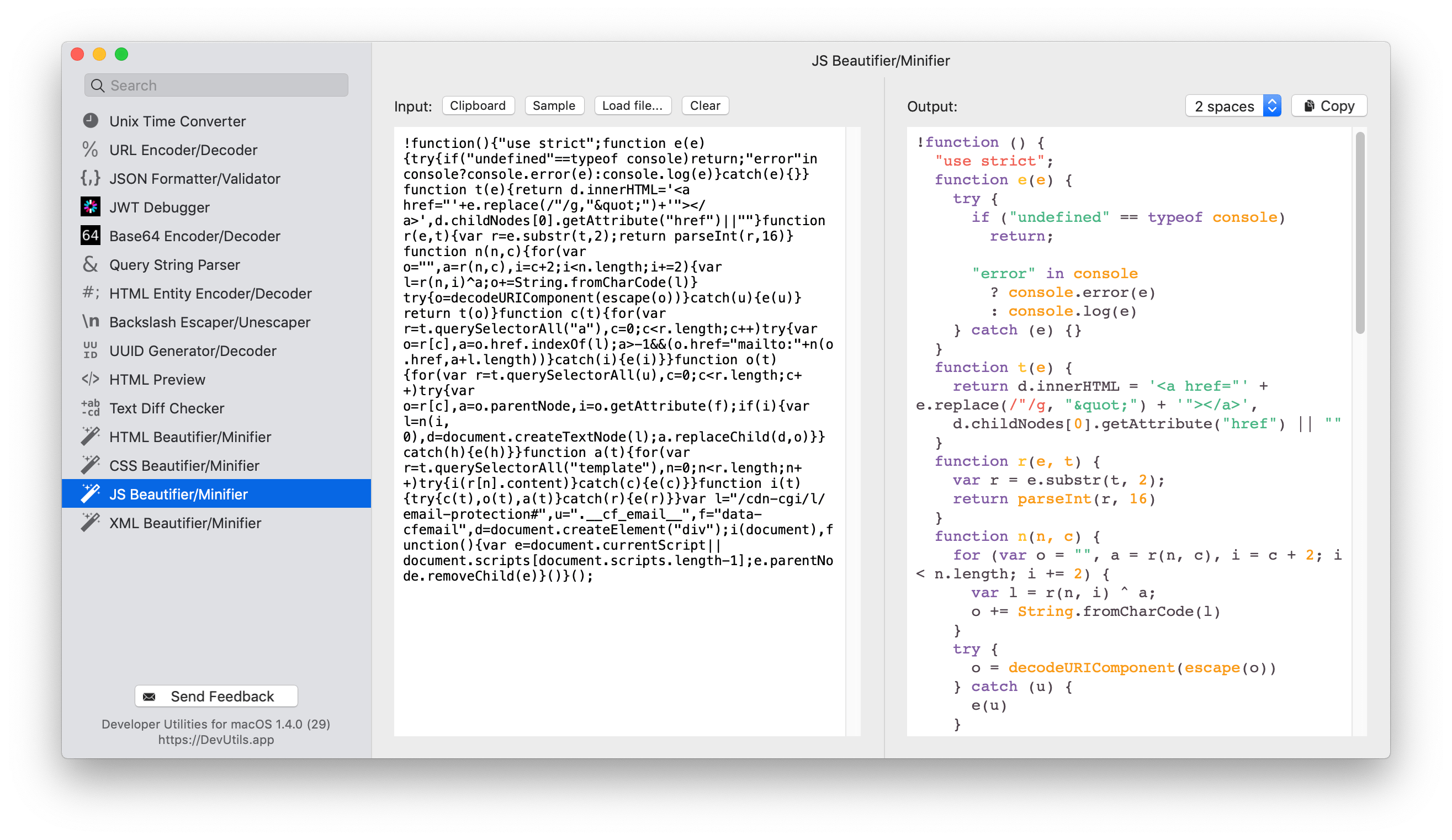This screenshot has height=840, width=1452.
Task: Expand the 2 spaces dropdown
Action: [x=1233, y=105]
